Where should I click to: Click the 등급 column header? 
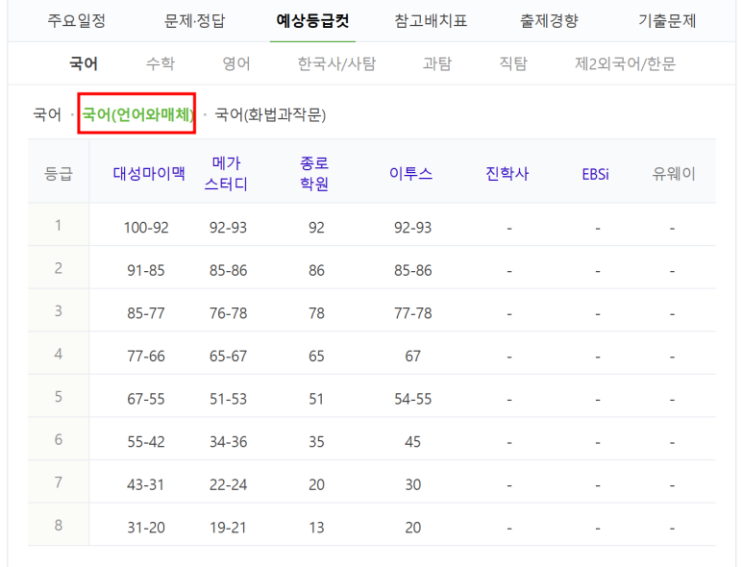[x=58, y=173]
